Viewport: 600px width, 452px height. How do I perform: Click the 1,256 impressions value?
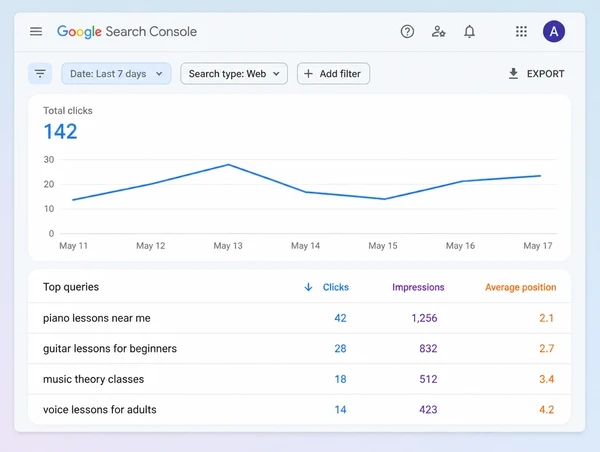coord(424,318)
